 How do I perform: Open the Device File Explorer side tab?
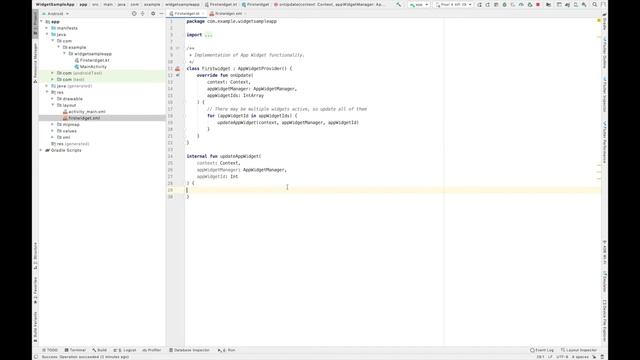tap(604, 321)
